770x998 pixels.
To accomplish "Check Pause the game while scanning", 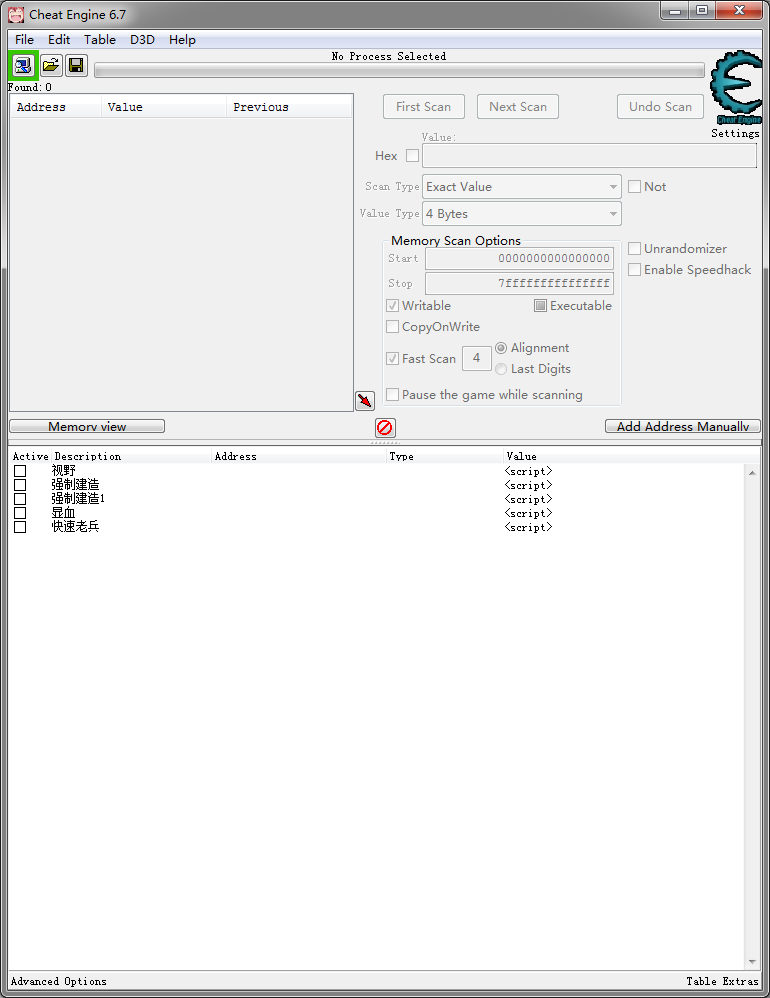I will coord(393,395).
